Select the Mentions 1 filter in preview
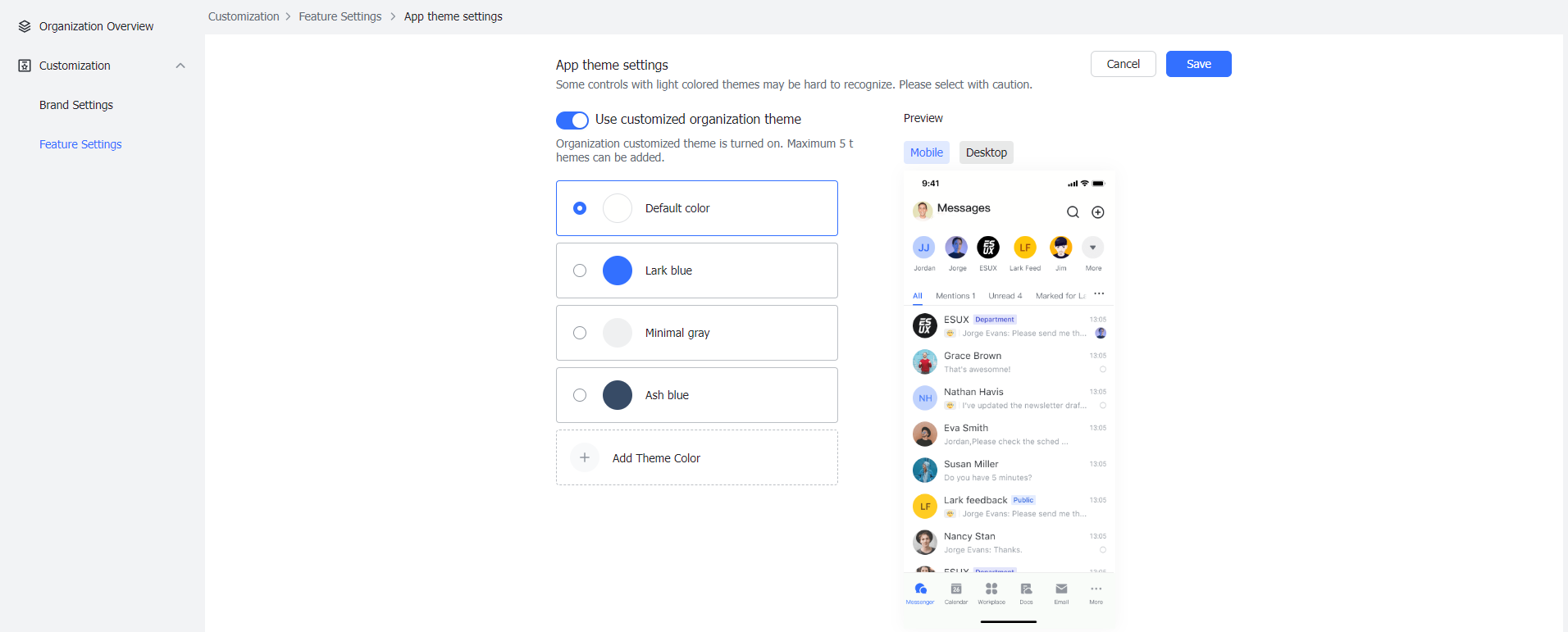Viewport: 1568px width, 632px height. coord(955,296)
